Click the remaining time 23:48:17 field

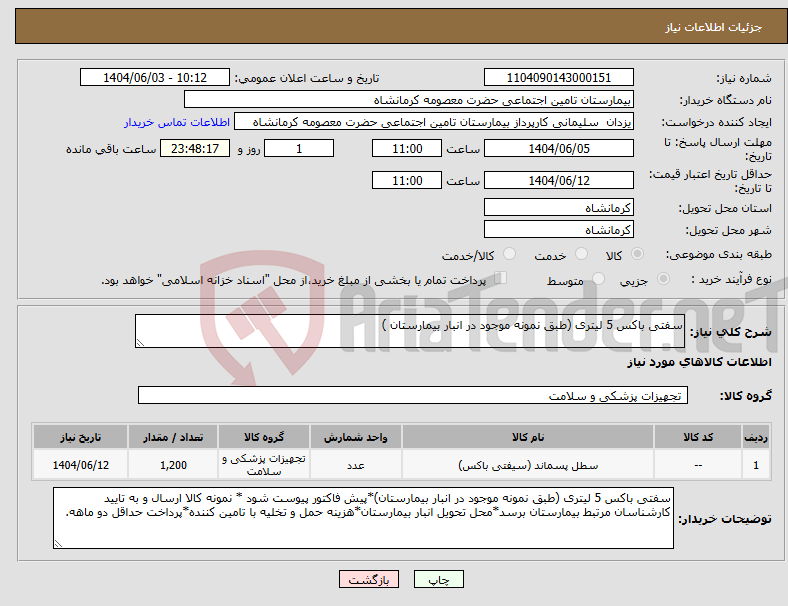click(x=195, y=148)
